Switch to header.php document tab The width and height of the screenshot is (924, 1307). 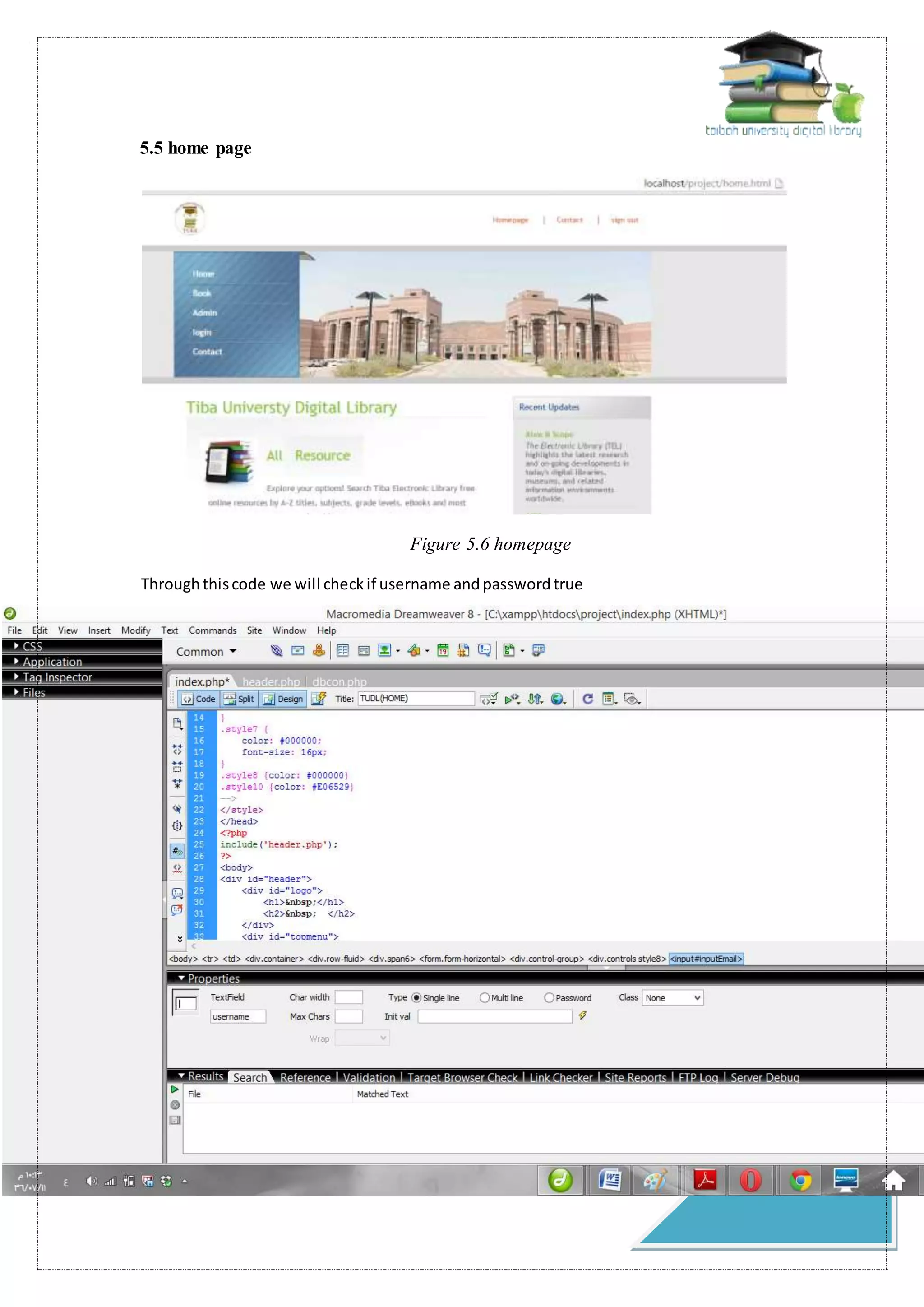point(271,681)
